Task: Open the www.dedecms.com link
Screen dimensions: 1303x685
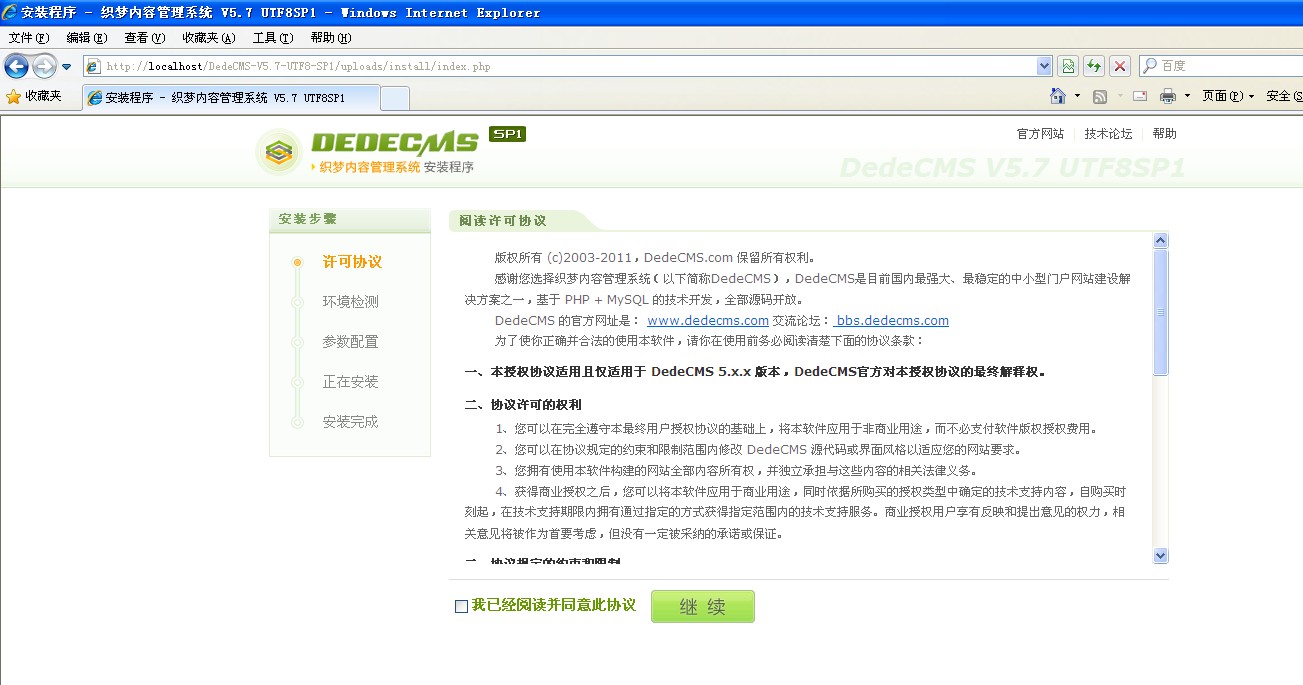Action: click(708, 321)
